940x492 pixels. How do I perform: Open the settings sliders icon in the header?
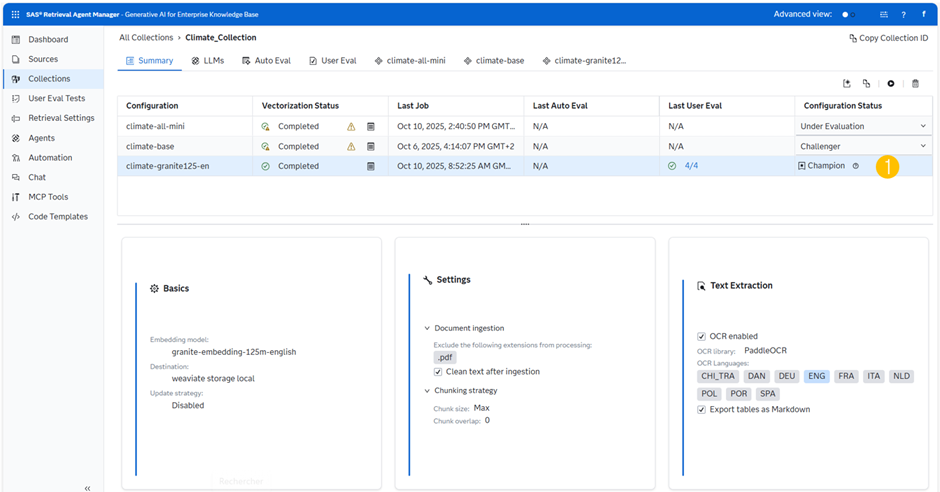[x=883, y=15]
